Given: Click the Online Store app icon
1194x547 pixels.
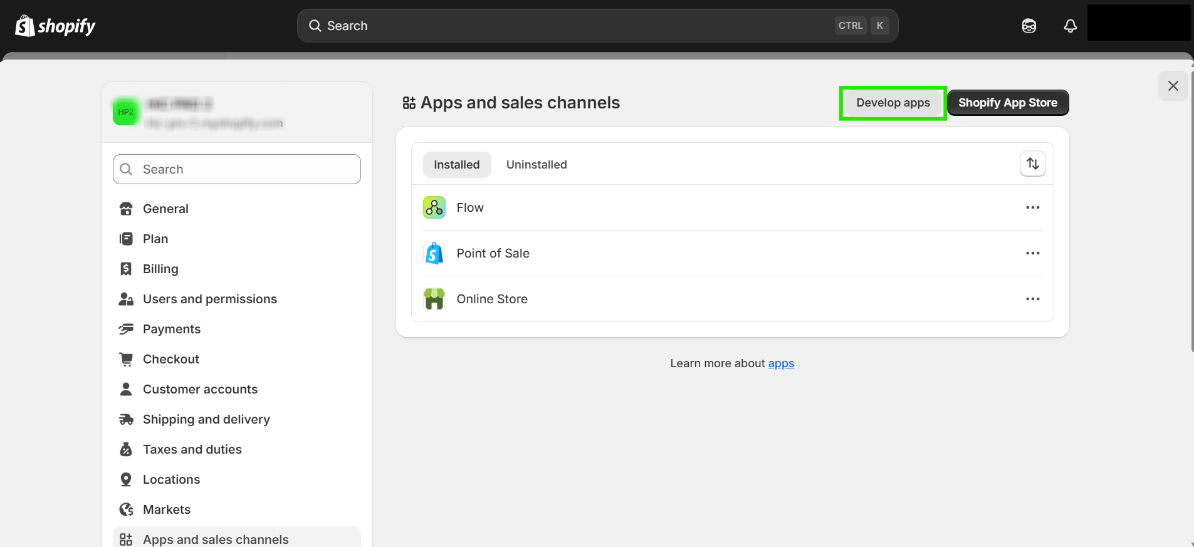Looking at the screenshot, I should click(434, 299).
